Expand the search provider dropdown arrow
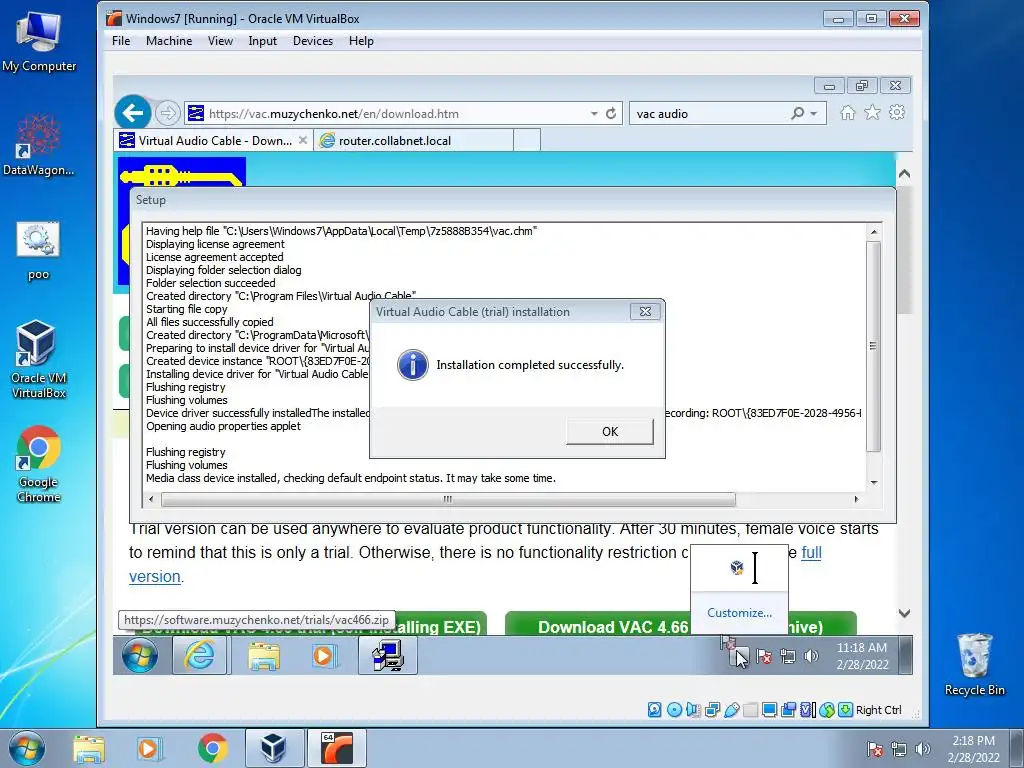 tap(814, 114)
